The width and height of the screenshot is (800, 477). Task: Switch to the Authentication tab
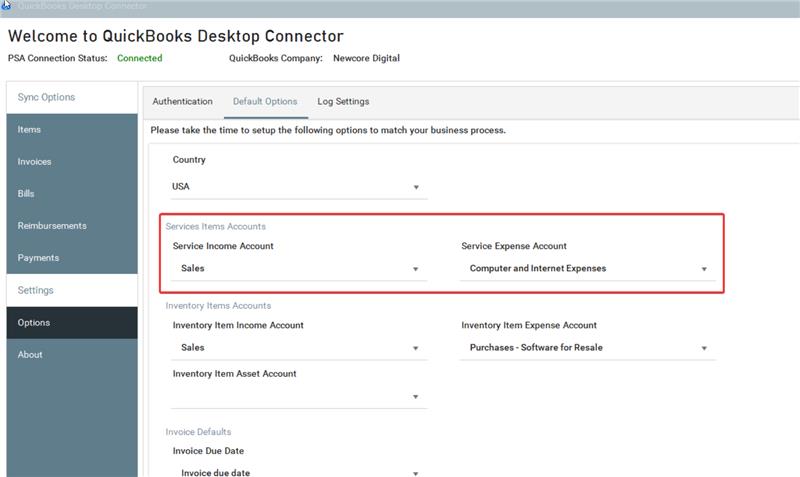tap(183, 102)
